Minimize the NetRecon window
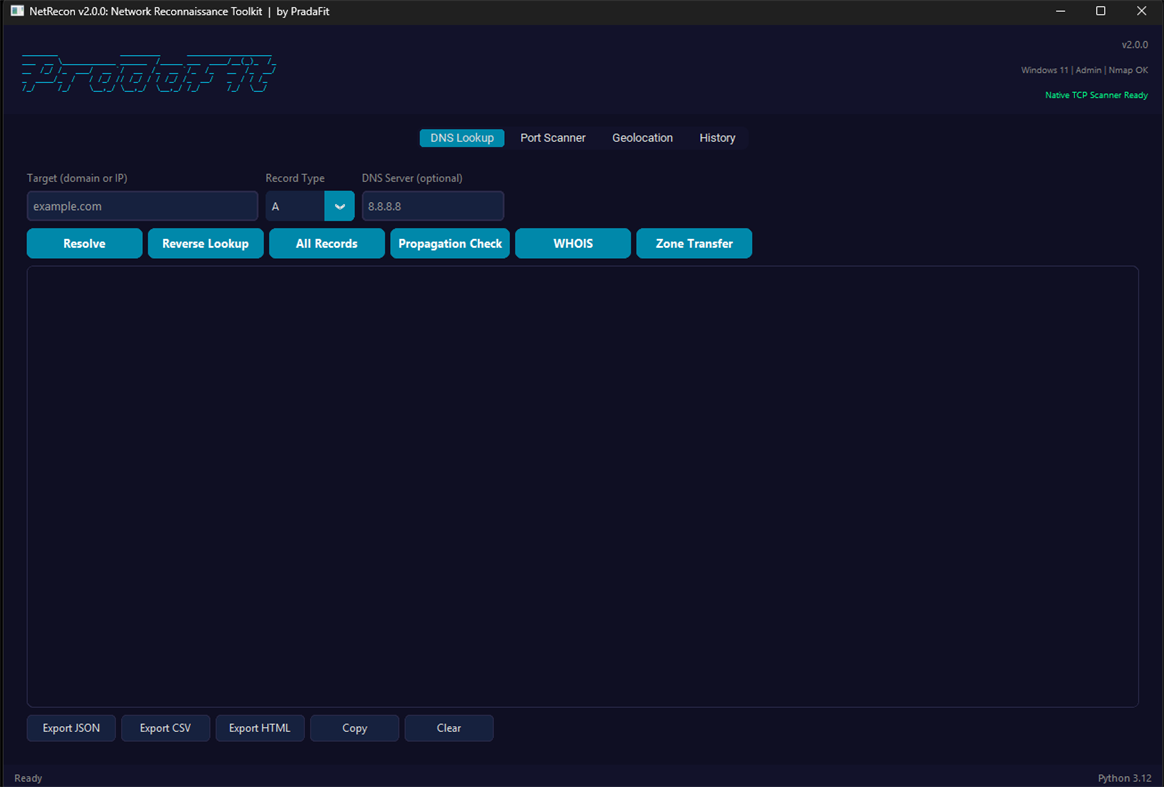Viewport: 1164px width, 787px height. click(1061, 11)
